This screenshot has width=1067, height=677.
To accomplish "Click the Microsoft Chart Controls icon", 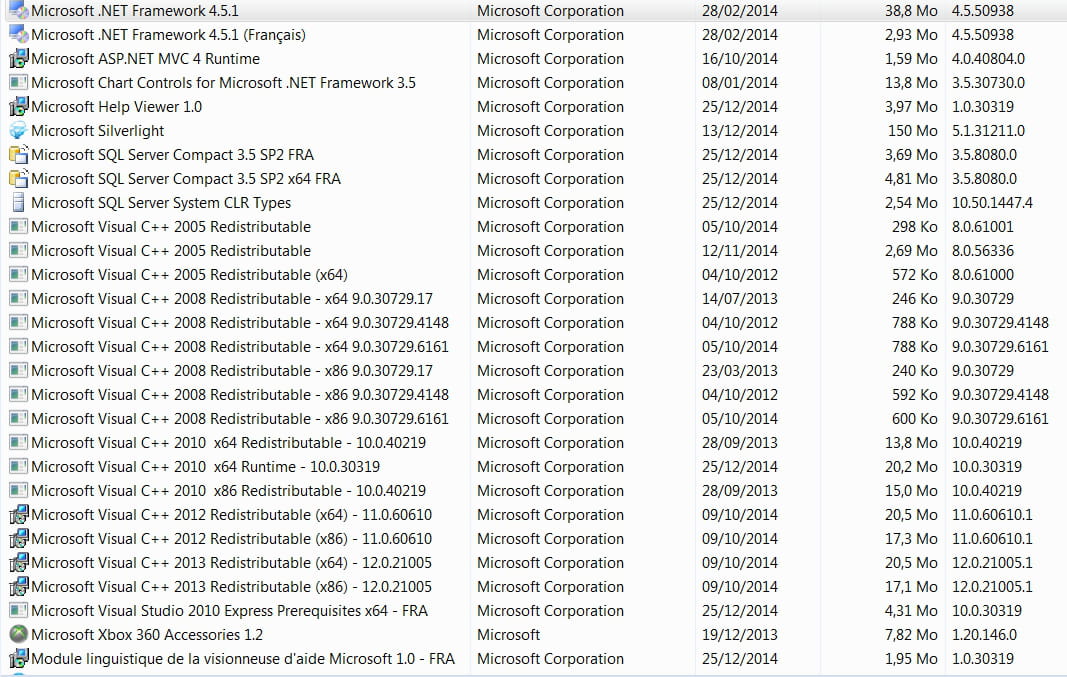I will 18,82.
